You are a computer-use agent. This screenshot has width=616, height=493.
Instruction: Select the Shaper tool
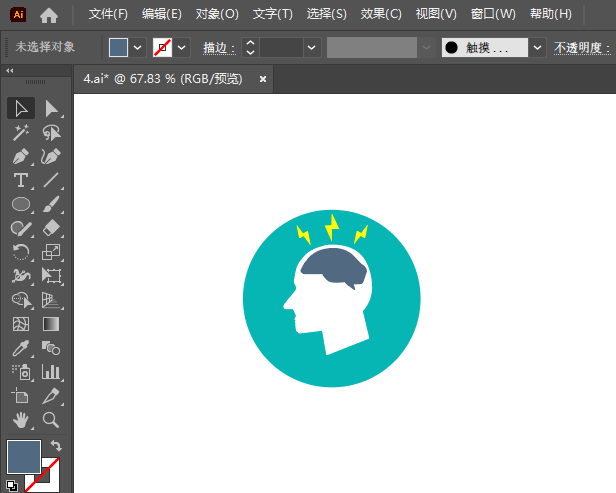pyautogui.click(x=21, y=228)
